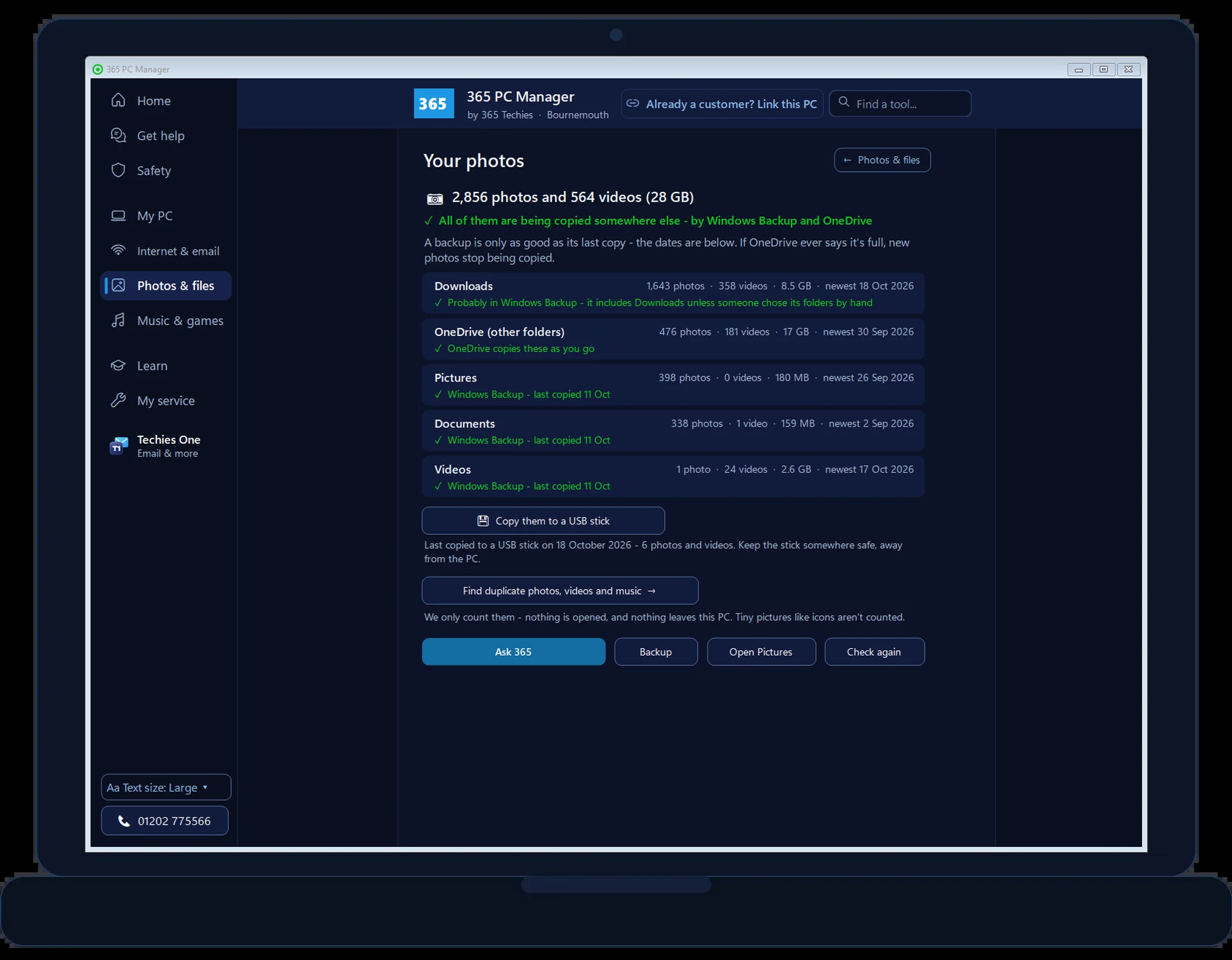The width and height of the screenshot is (1232, 960).
Task: Select Music & games in sidebar
Action: (x=166, y=321)
